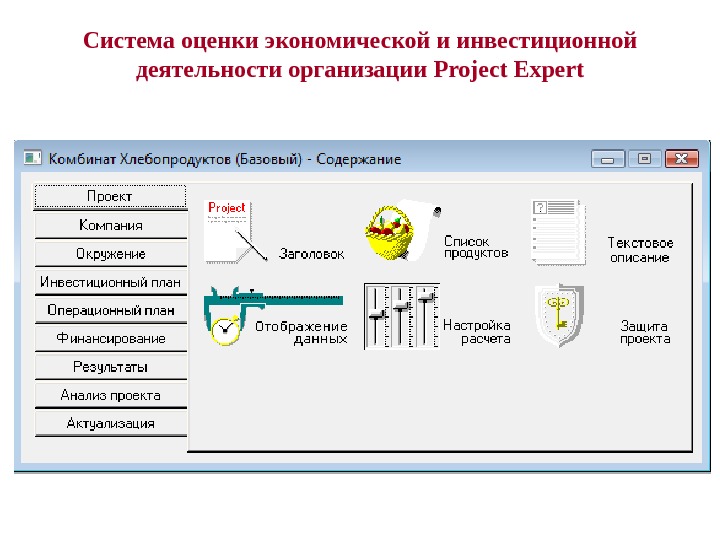Click the Защита проекта label
Image resolution: width=720 pixels, height=540 pixels.
point(645,332)
